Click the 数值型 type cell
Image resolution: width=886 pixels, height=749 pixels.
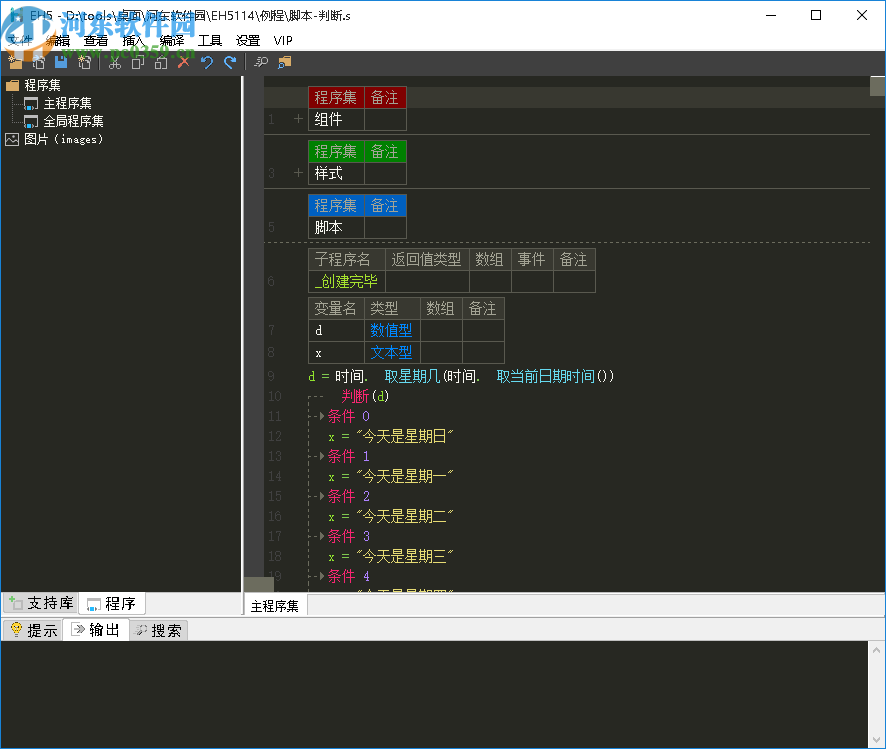[391, 330]
